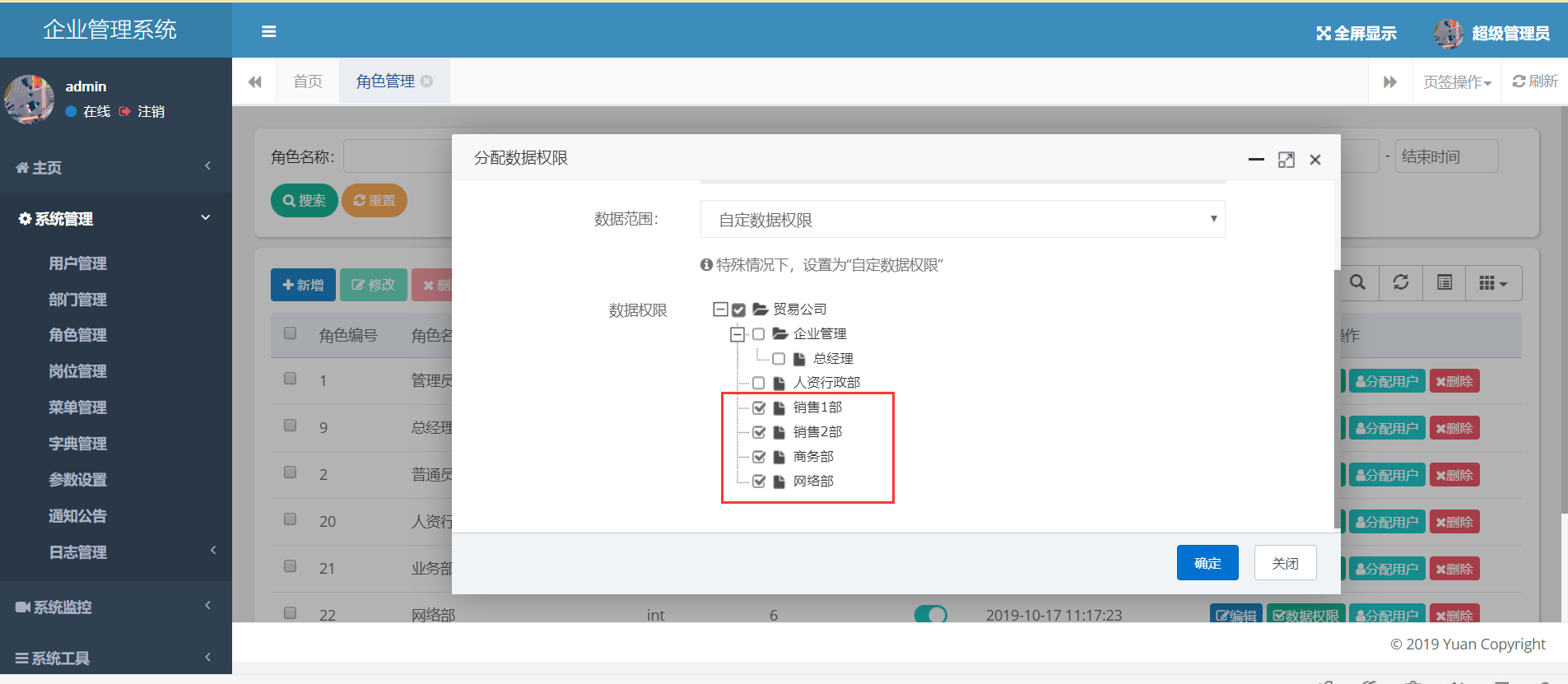This screenshot has width=1568, height=684.
Task: Click the toggle table view icon
Action: click(1444, 283)
